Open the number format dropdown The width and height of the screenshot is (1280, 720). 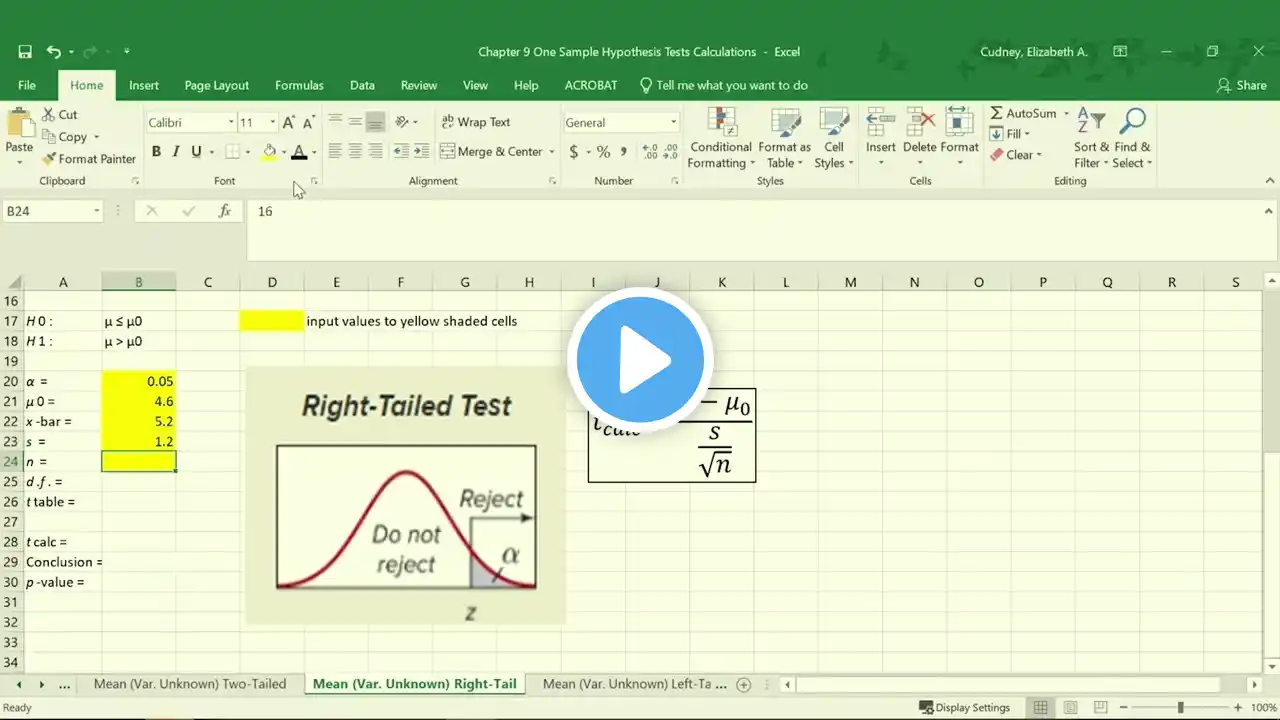coord(673,123)
